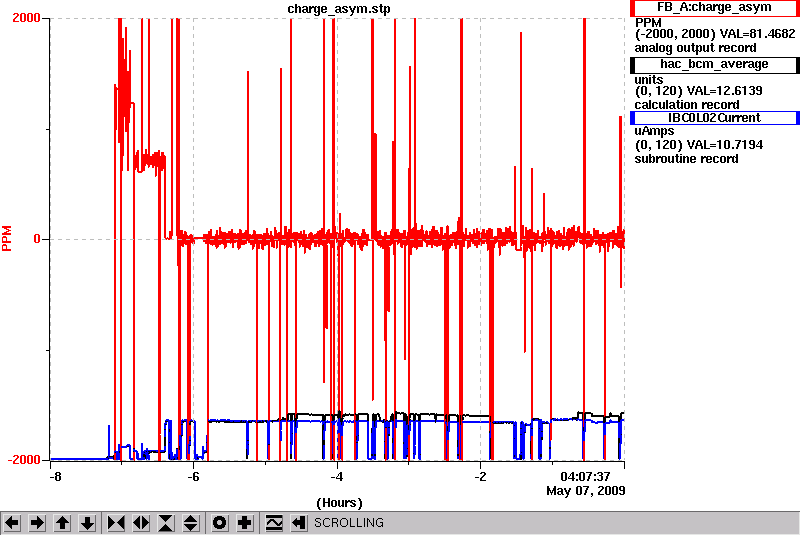The width and height of the screenshot is (800, 535).
Task: Click the -8 hour x-axis tick label
Action: (55, 477)
